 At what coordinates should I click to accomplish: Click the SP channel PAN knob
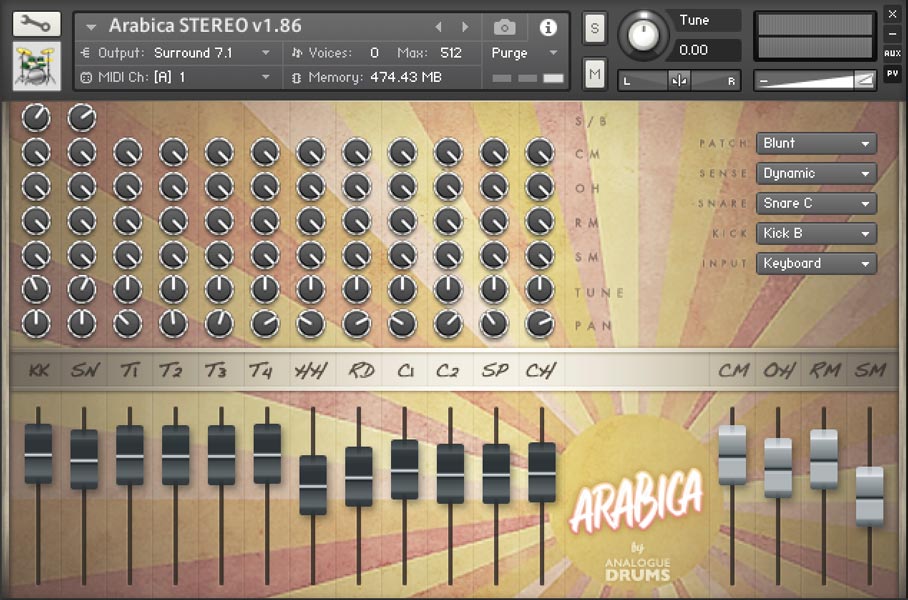(x=494, y=323)
